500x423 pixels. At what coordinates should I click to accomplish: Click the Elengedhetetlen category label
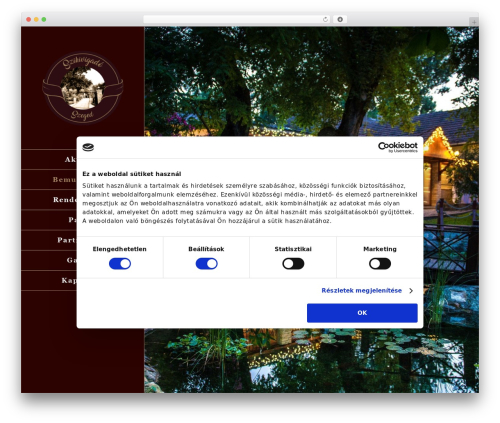[x=119, y=249]
